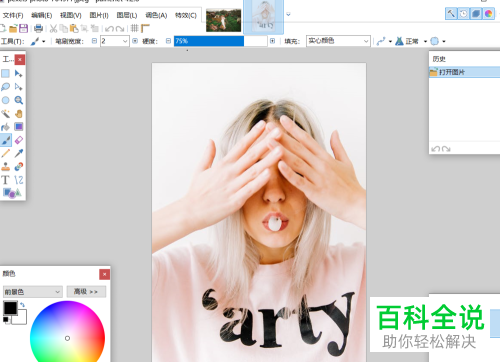Select the Lasso Select tool

(x=5, y=87)
